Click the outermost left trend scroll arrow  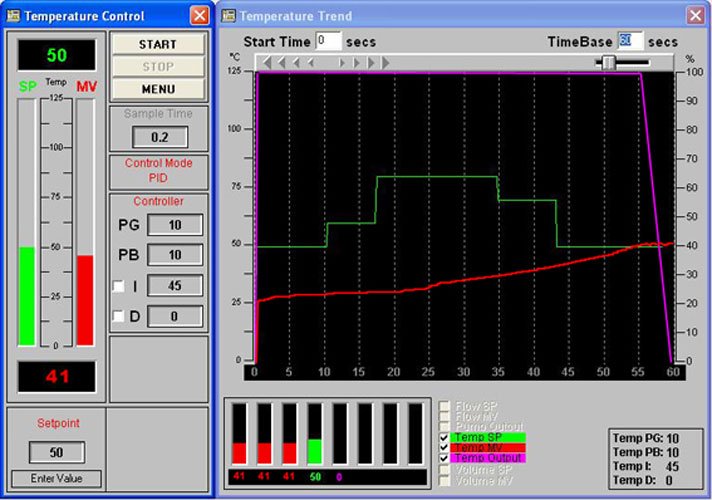pos(266,63)
